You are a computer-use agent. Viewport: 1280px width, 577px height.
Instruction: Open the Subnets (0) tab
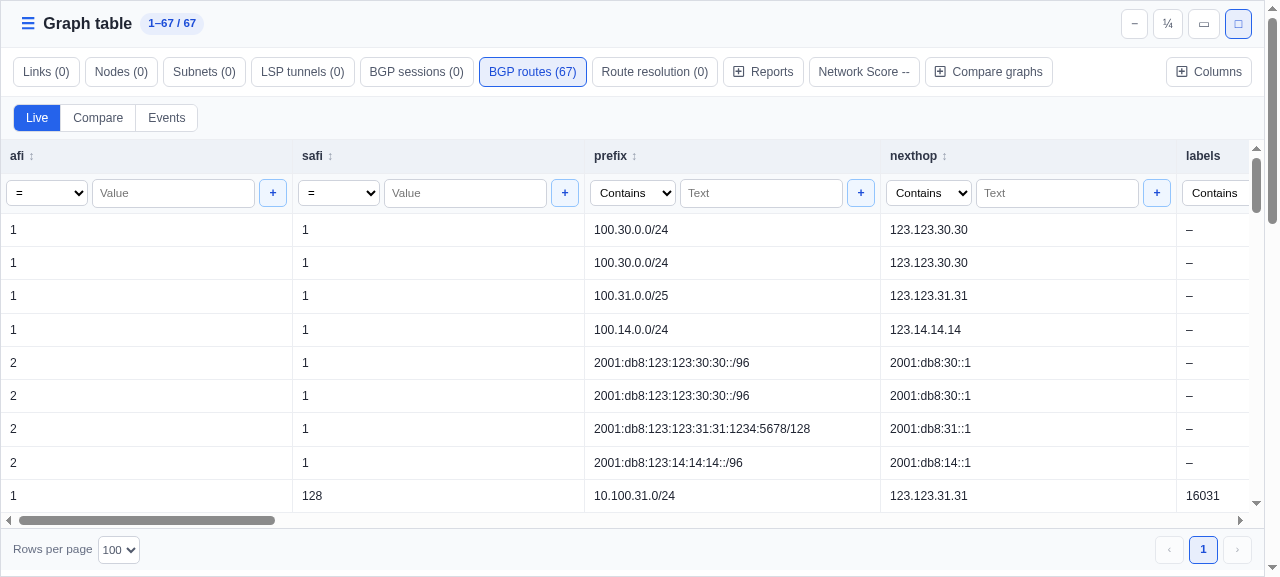pyautogui.click(x=204, y=72)
